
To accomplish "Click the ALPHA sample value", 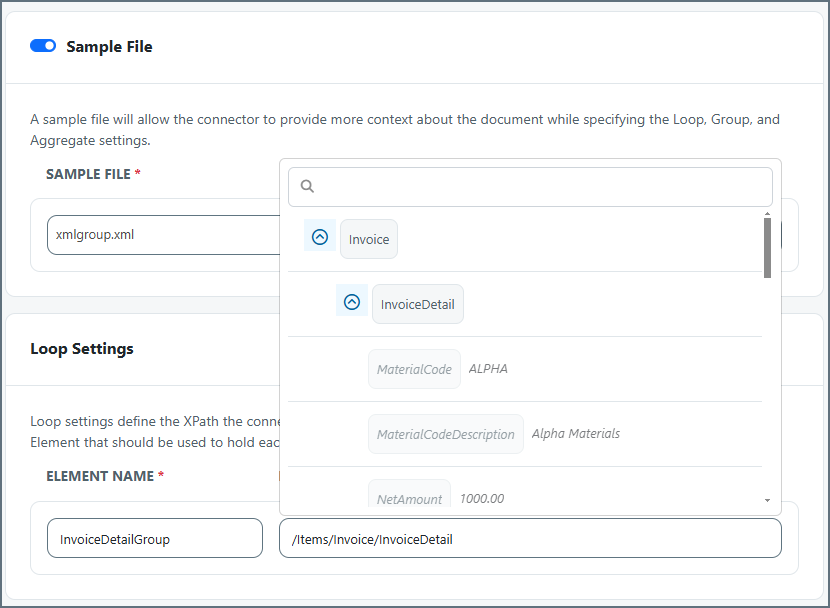I will coord(488,369).
